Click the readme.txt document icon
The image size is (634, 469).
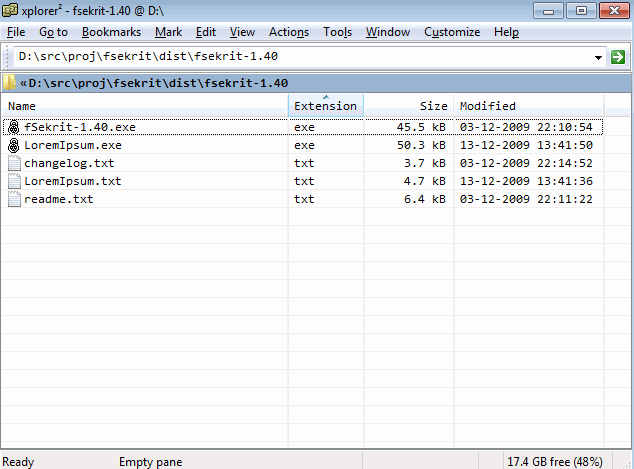point(14,199)
